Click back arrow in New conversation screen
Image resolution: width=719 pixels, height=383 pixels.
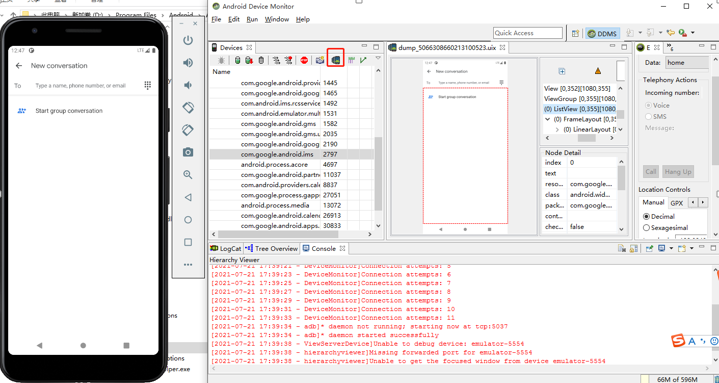(19, 66)
